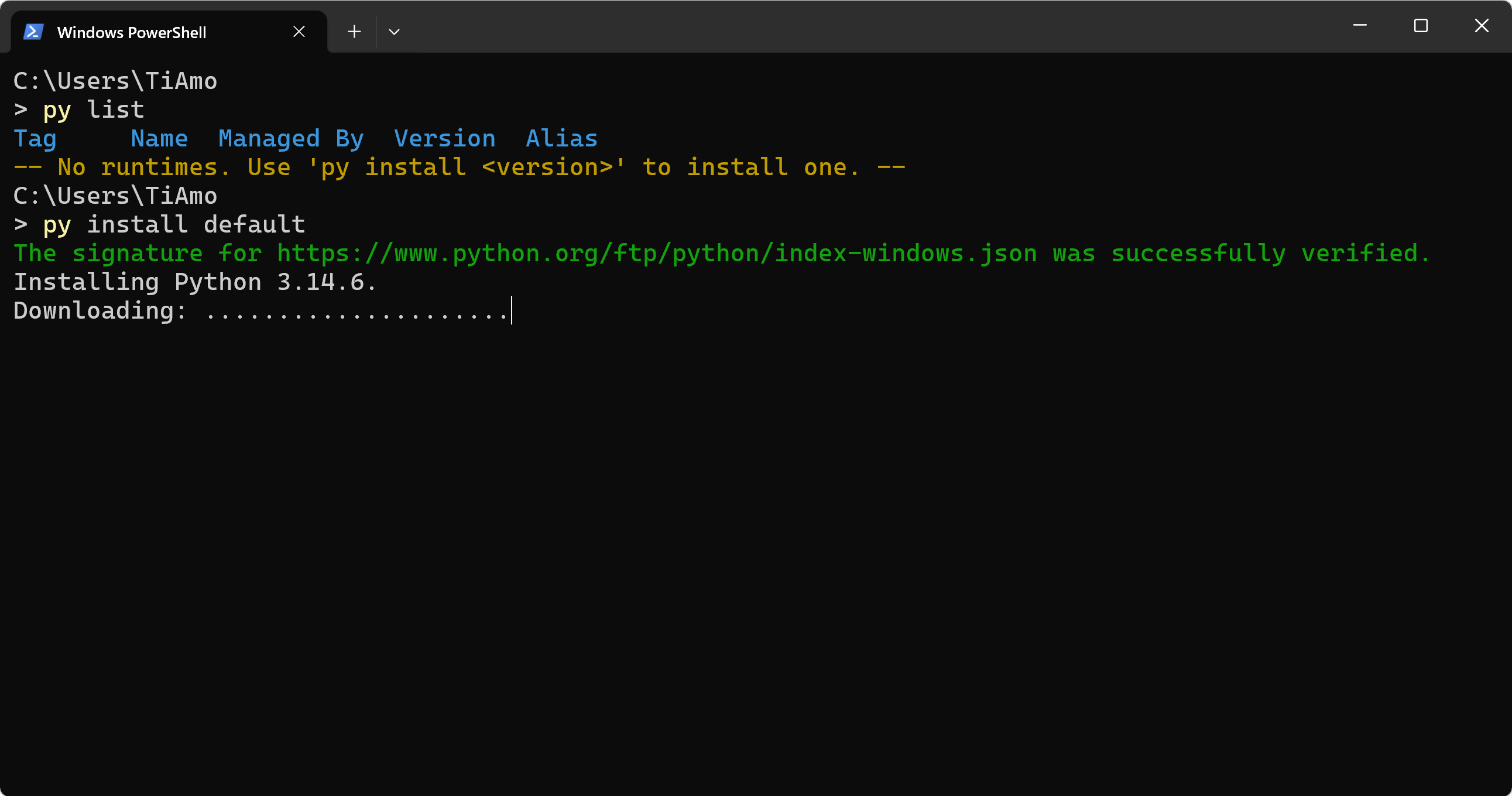Click the 'Tag' column header
This screenshot has height=796, width=1512.
[35, 139]
